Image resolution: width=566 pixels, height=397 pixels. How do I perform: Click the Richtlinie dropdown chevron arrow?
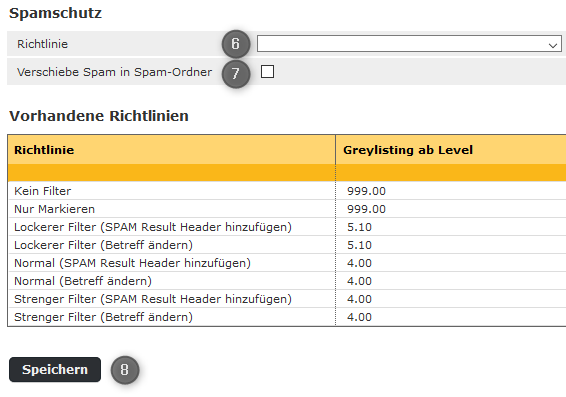552,45
